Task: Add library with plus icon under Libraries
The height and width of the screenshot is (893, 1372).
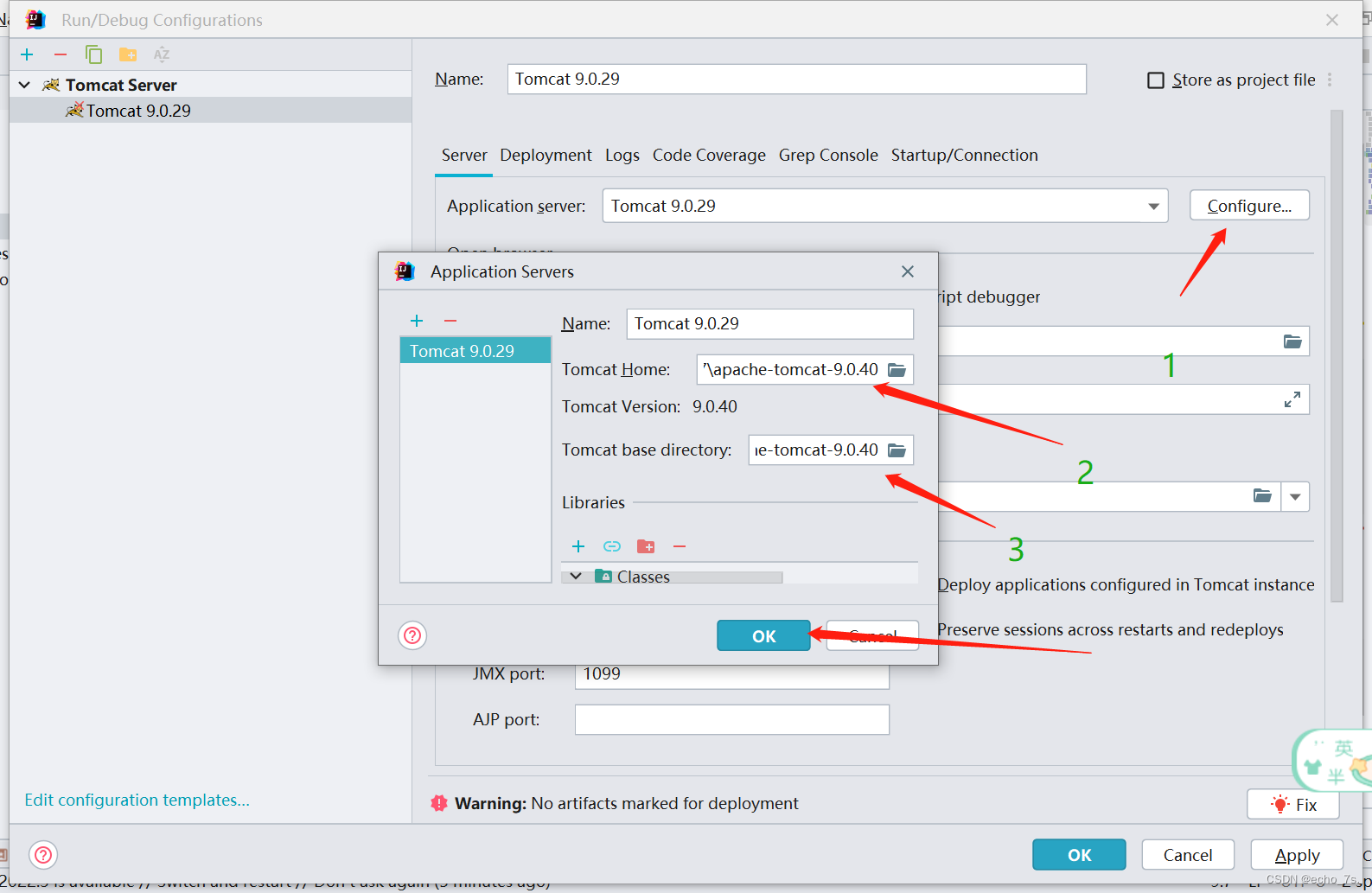Action: (578, 546)
